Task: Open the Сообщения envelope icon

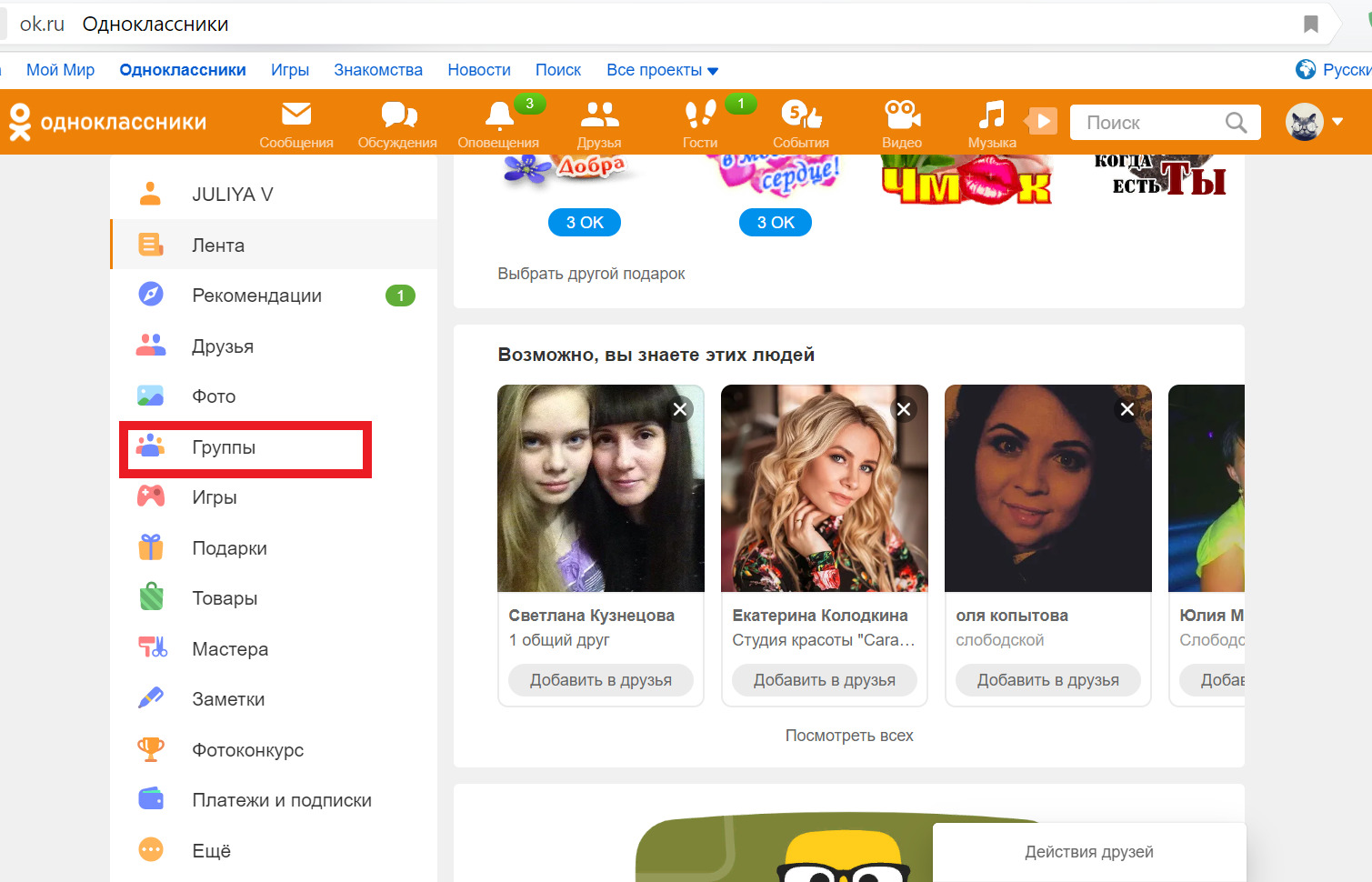Action: point(296,115)
